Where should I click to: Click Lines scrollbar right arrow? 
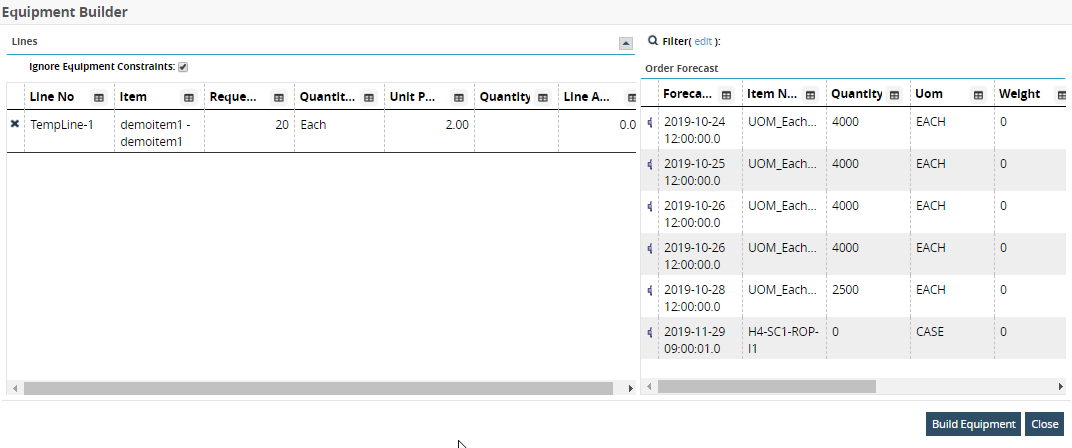630,388
